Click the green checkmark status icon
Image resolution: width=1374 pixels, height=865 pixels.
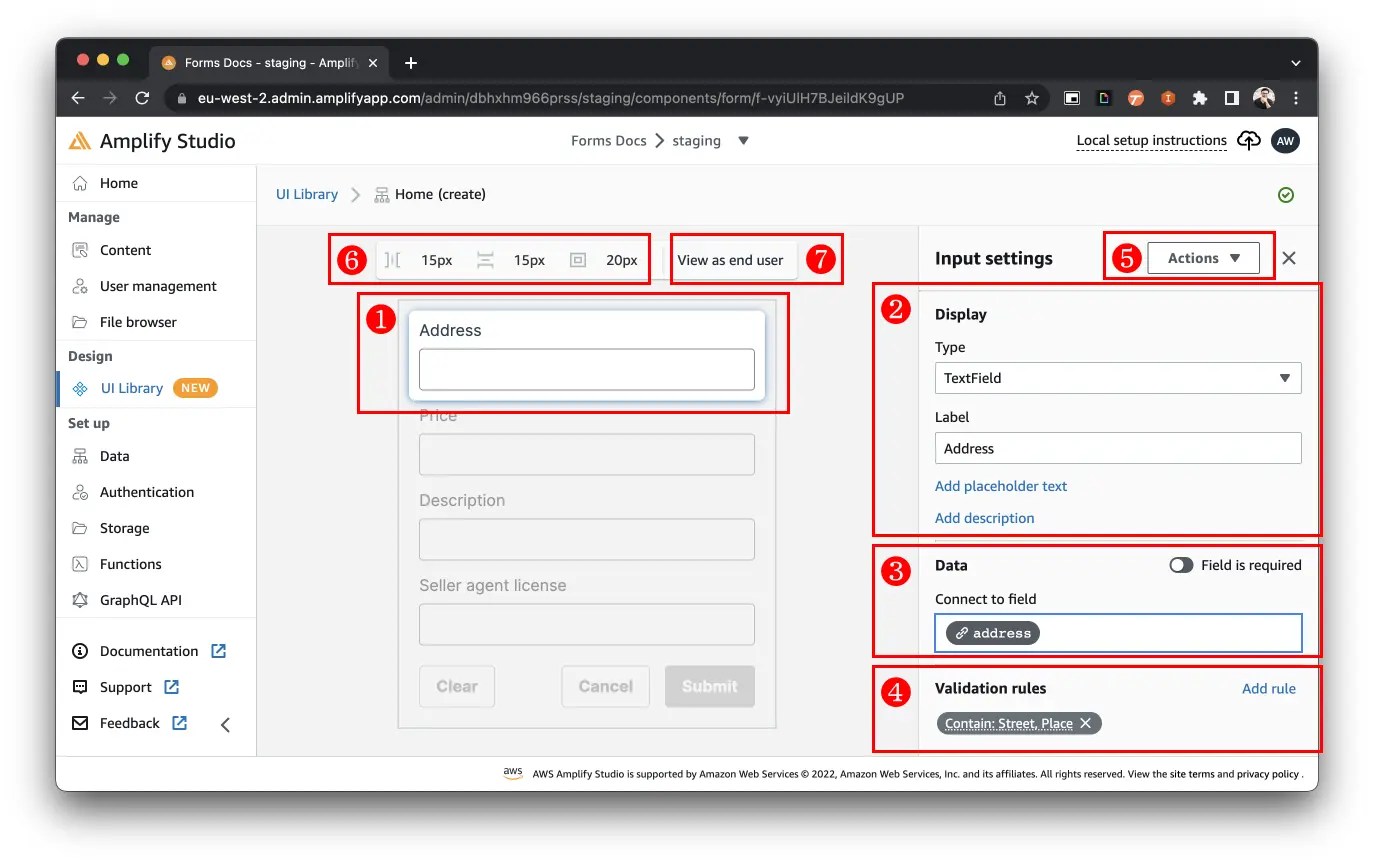point(1286,194)
